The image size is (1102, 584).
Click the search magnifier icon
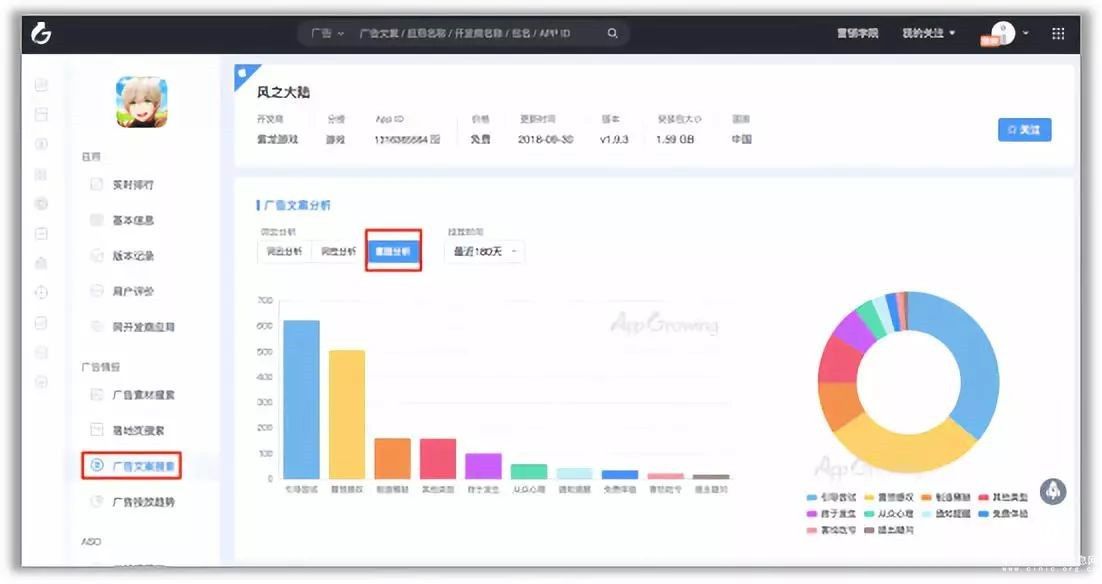(x=612, y=33)
